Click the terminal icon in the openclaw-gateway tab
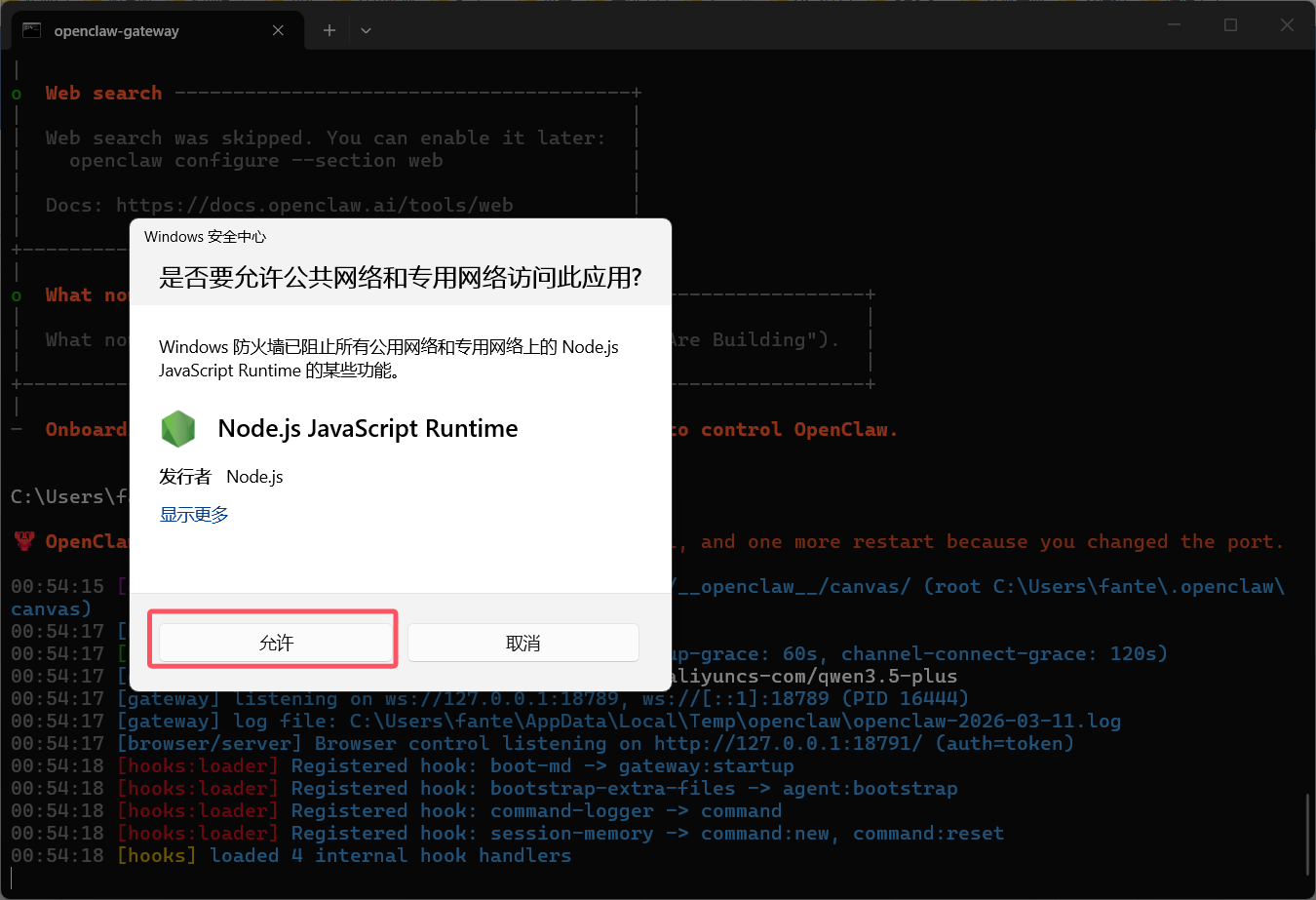Image resolution: width=1316 pixels, height=900 pixels. click(31, 30)
